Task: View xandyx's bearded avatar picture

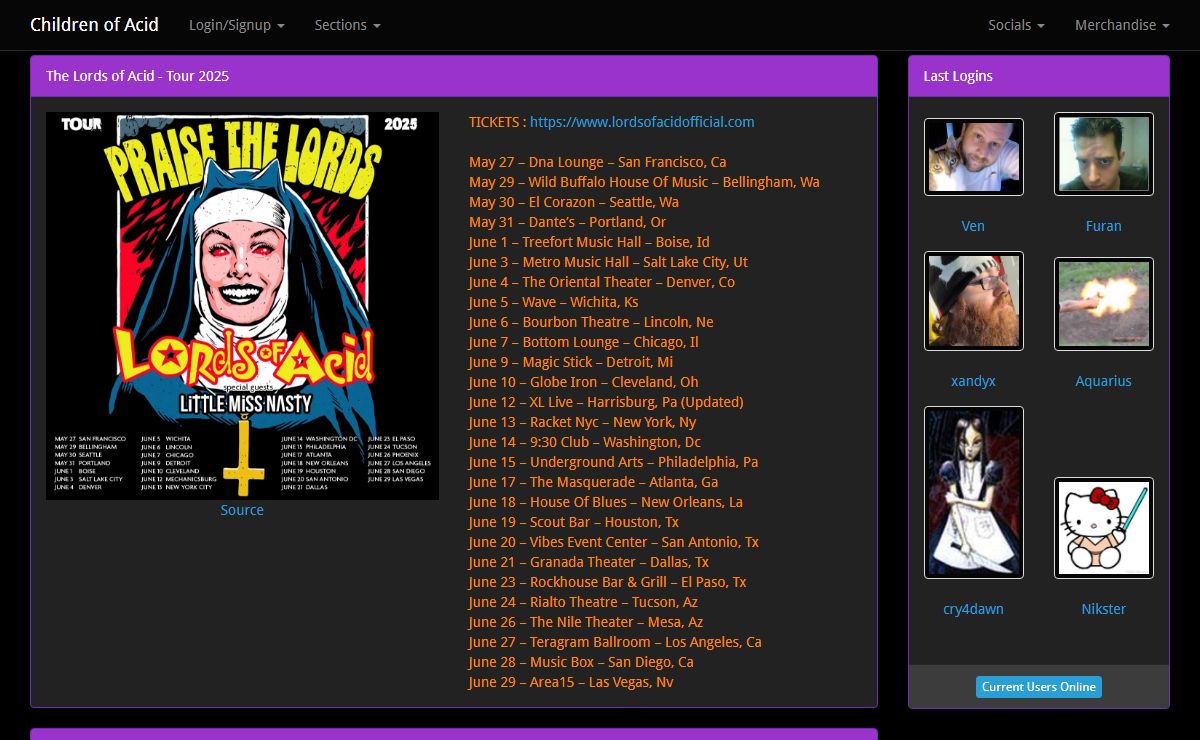Action: coord(974,301)
